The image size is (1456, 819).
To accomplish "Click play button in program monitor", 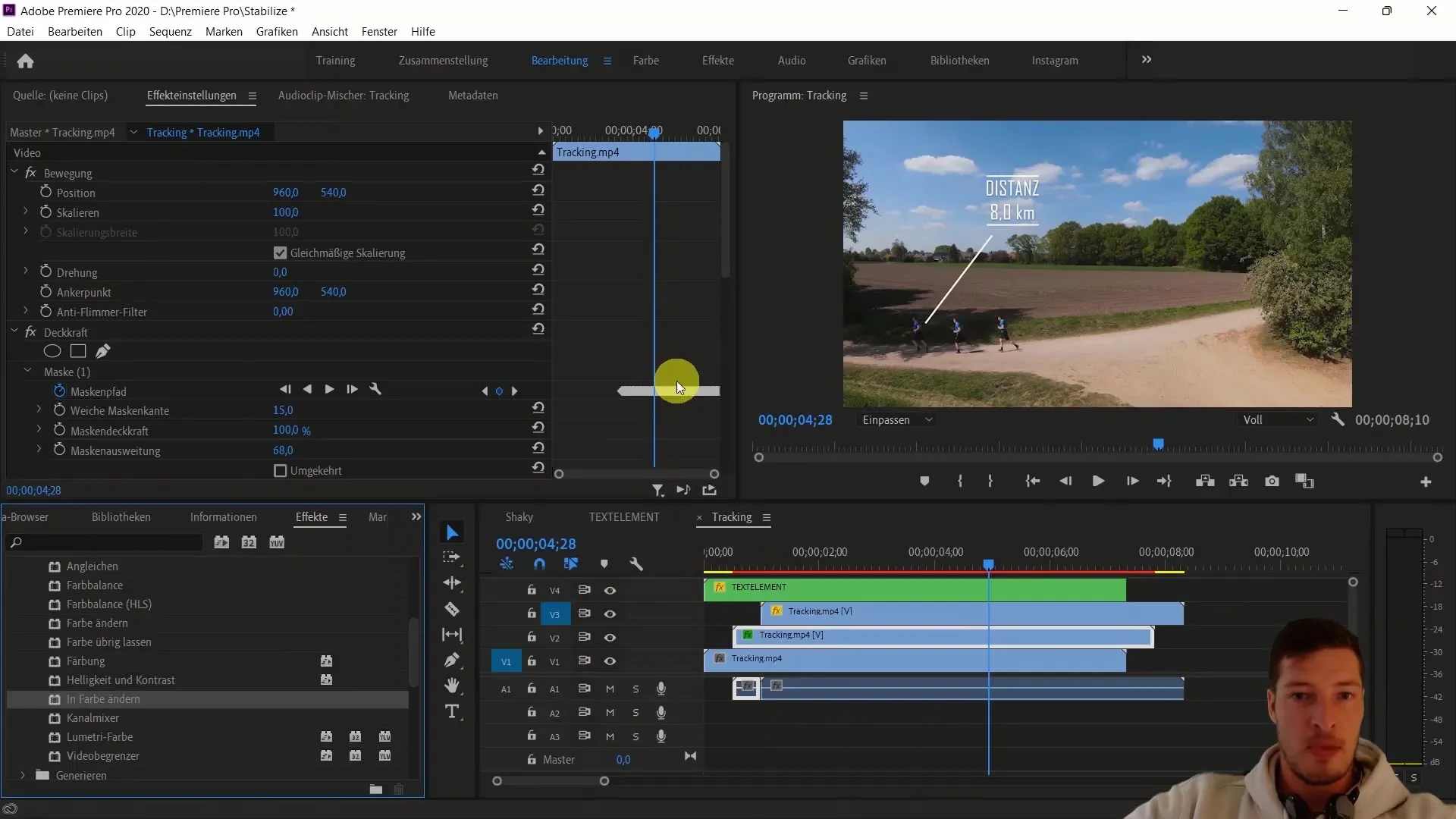I will click(1099, 481).
